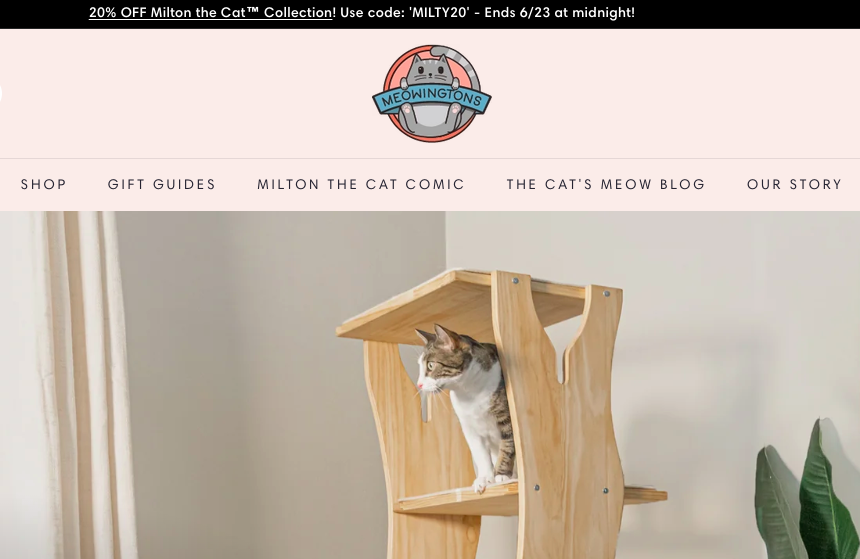Click the Meowingtons cat logo

(x=432, y=94)
